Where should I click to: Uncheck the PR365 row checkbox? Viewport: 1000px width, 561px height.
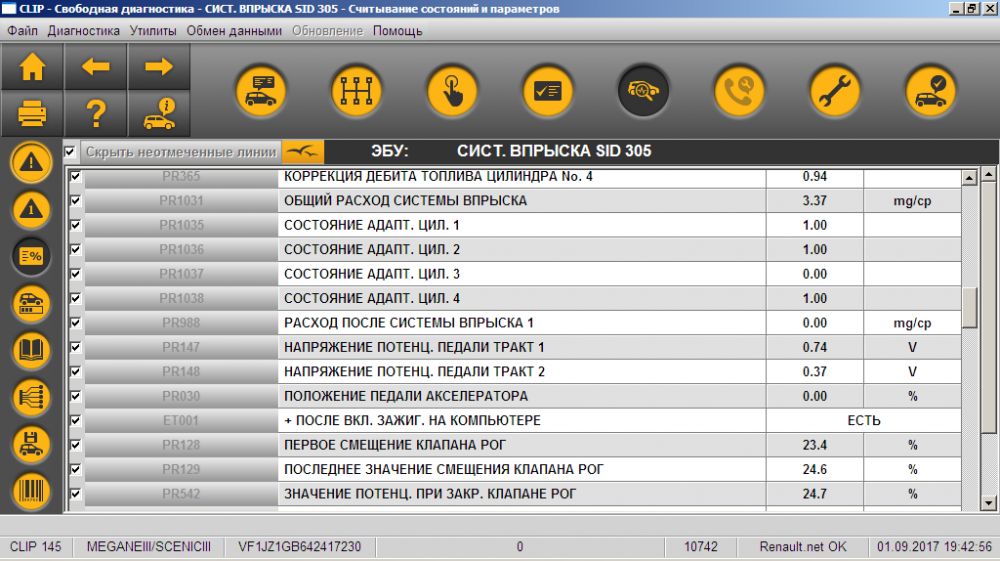click(x=75, y=176)
